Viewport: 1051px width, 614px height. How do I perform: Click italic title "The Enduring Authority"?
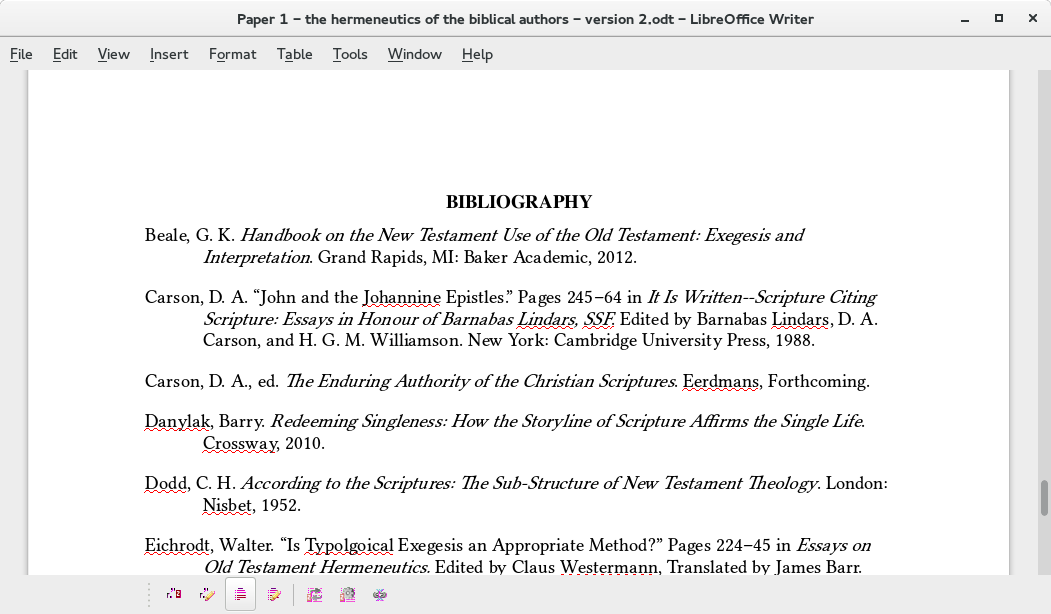click(x=377, y=381)
